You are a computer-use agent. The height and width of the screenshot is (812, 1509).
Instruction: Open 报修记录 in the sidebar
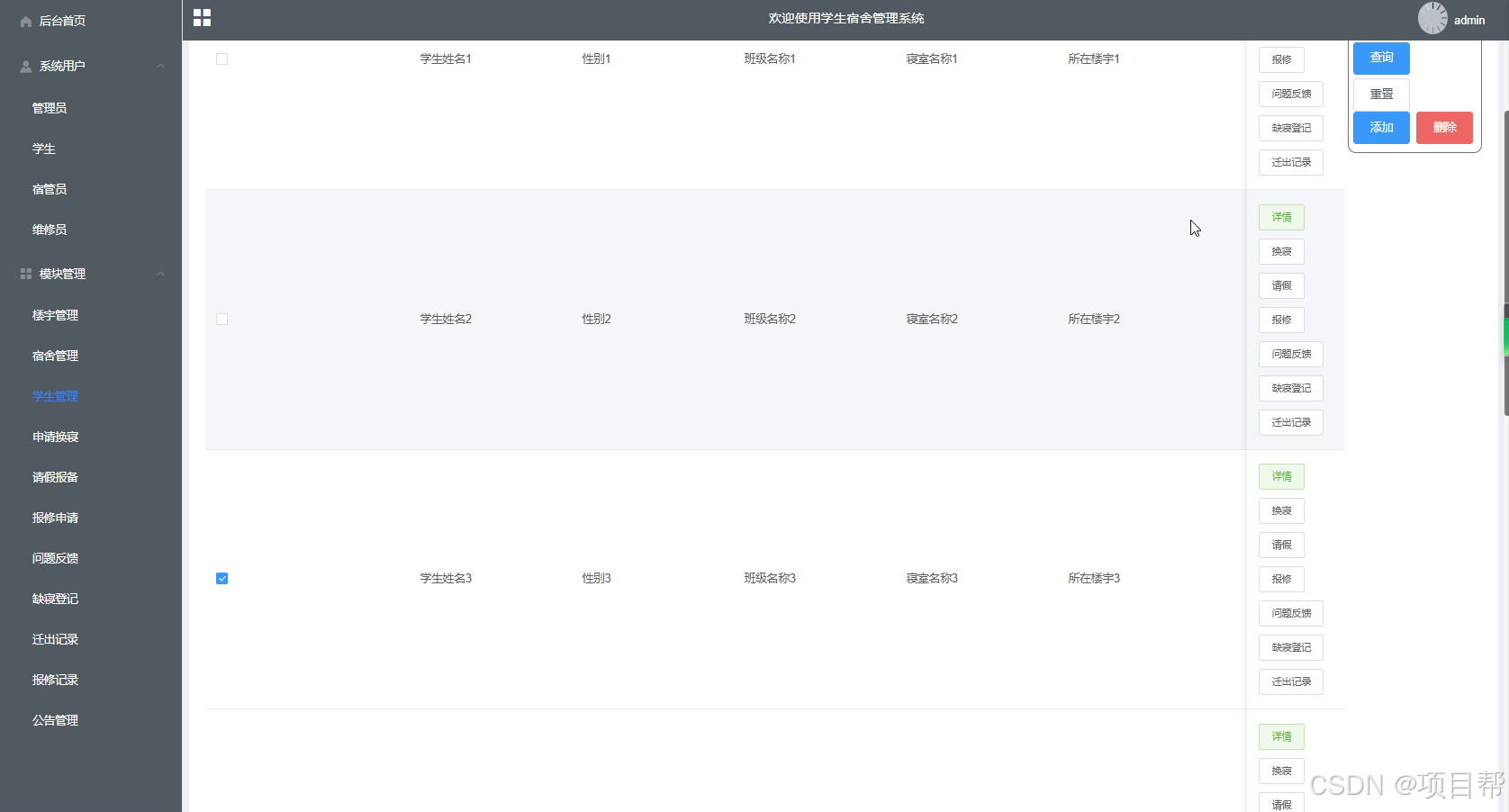55,680
